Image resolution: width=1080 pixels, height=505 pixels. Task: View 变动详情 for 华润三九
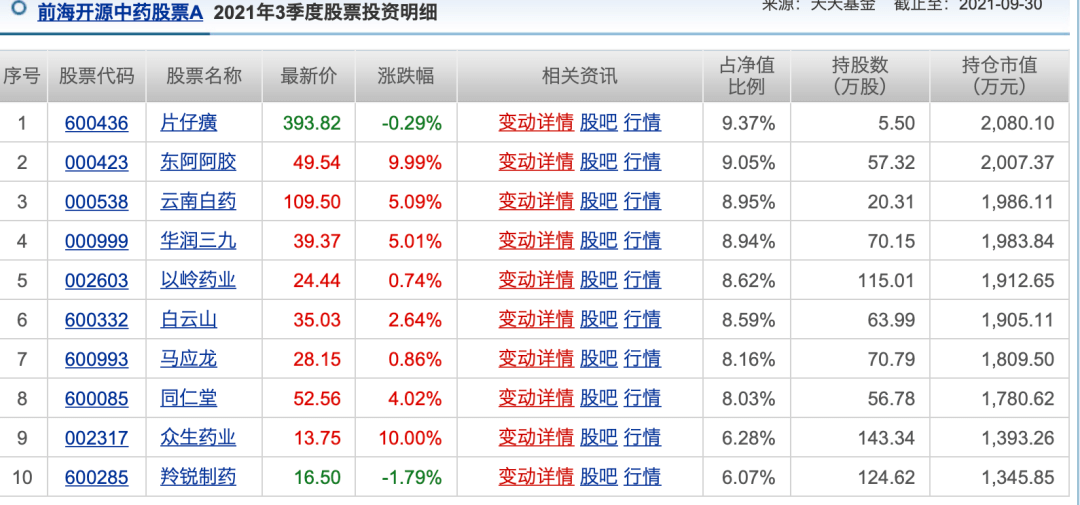click(x=536, y=241)
